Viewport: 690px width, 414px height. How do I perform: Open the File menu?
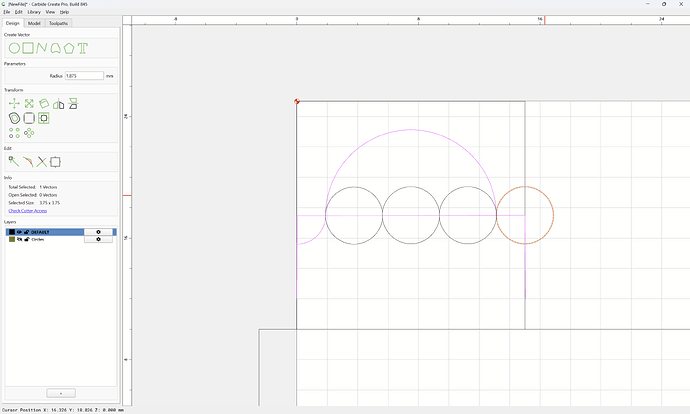(x=7, y=12)
